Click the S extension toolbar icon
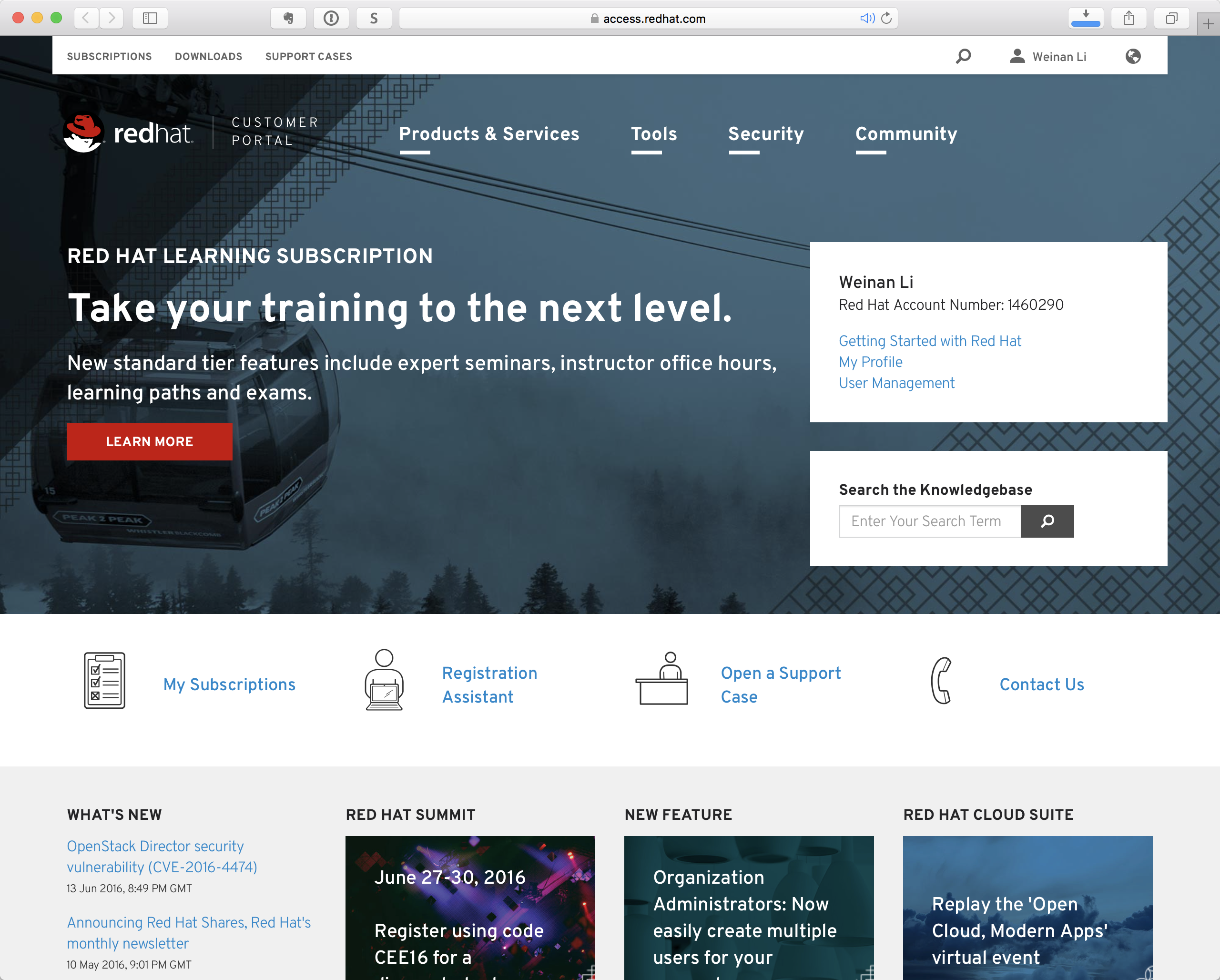Viewport: 1220px width, 980px height. pos(374,18)
